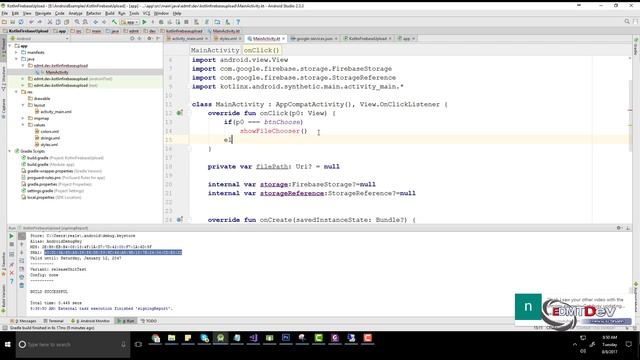This screenshot has width=640, height=360.
Task: Open the Terminal tool window tab
Action: click(x=53, y=321)
